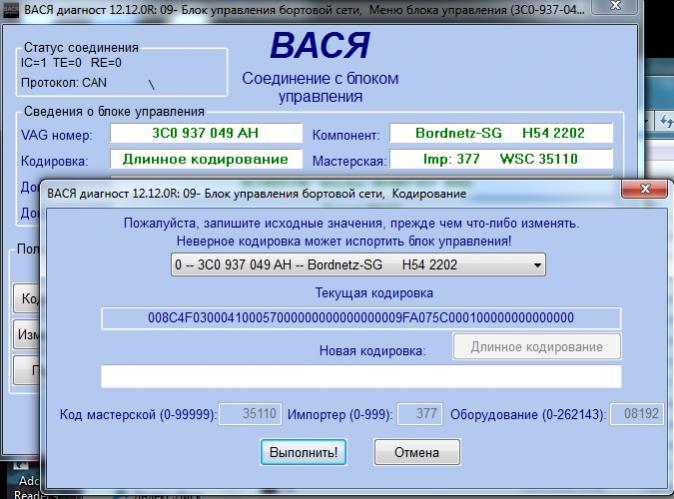Click the IC=1 TE=0 RE=0 status text
Screen dimensions: 674x499
point(71,63)
